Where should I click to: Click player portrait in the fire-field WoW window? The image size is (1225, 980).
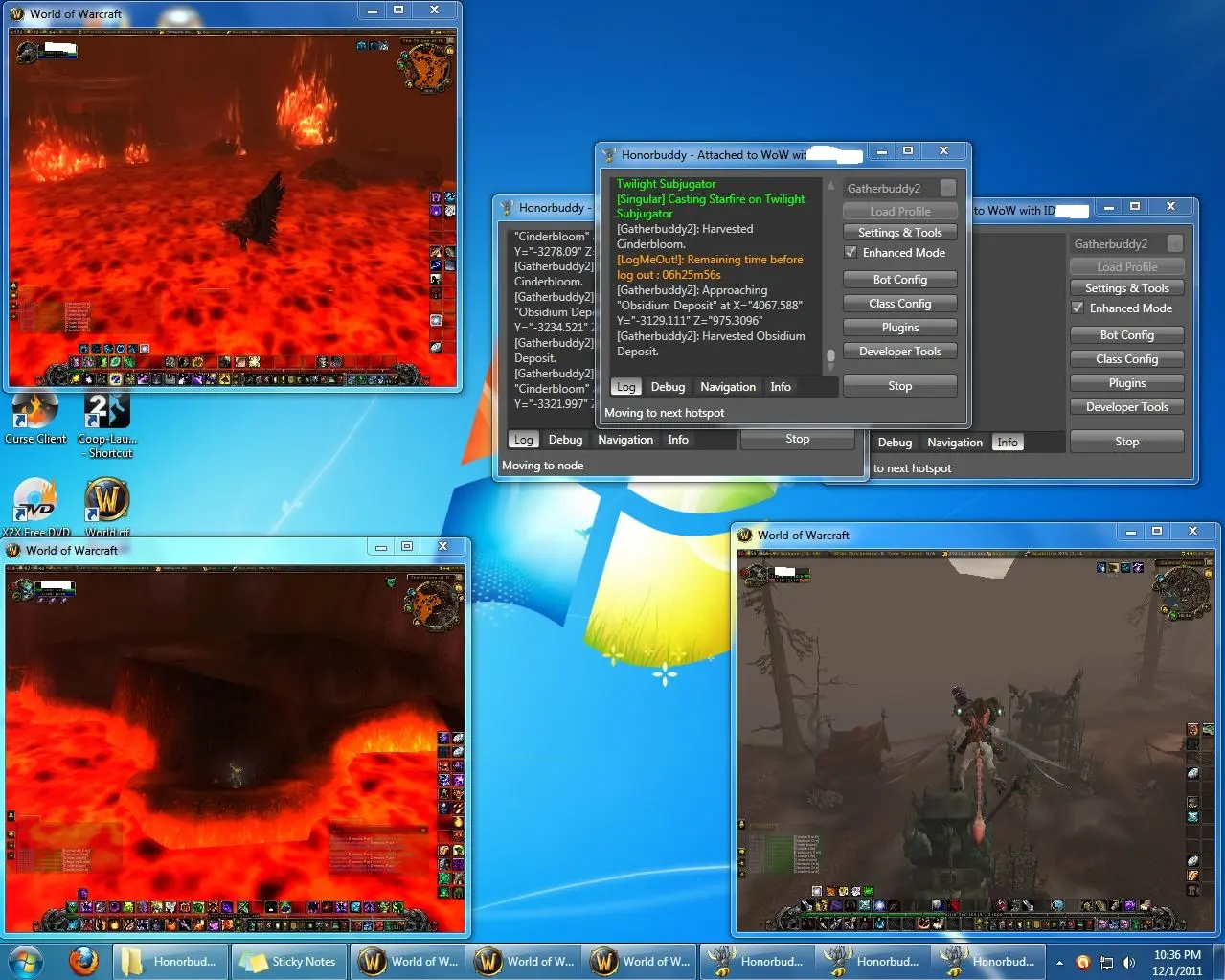click(29, 53)
